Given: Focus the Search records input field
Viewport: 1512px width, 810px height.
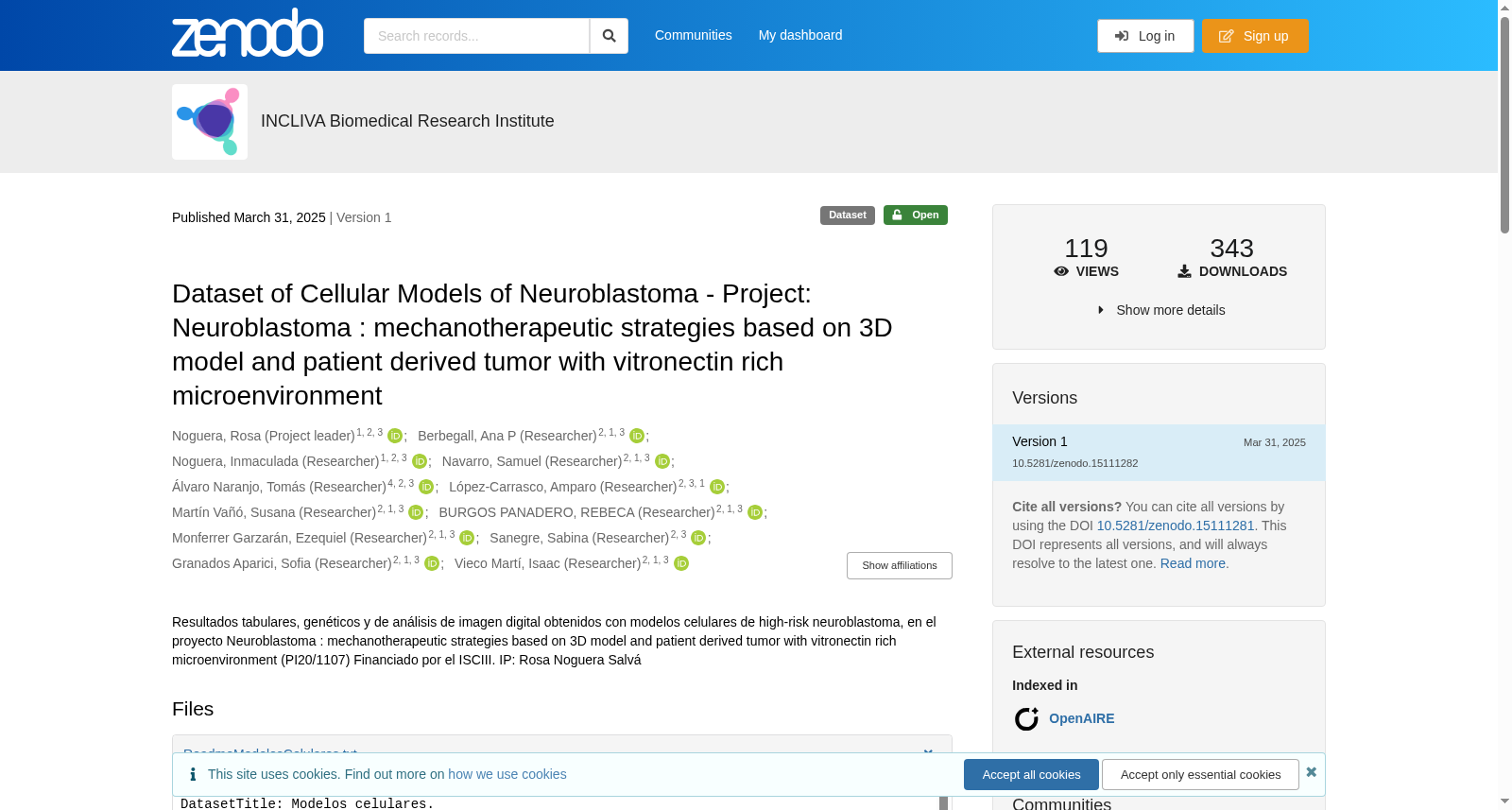Looking at the screenshot, I should (476, 36).
